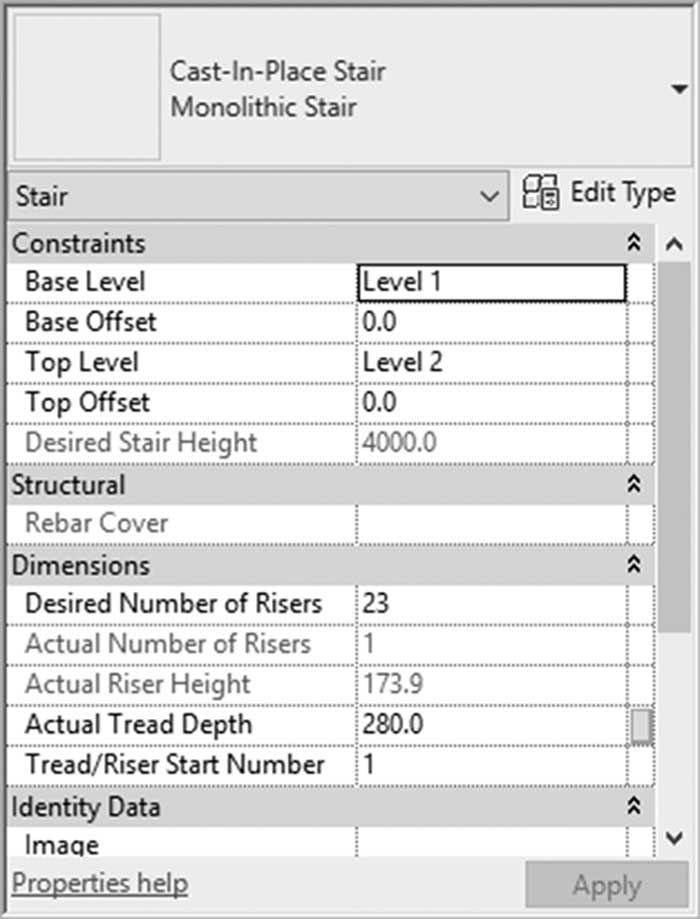Image resolution: width=700 pixels, height=919 pixels.
Task: Collapse the Identity Data section
Action: pos(634,806)
